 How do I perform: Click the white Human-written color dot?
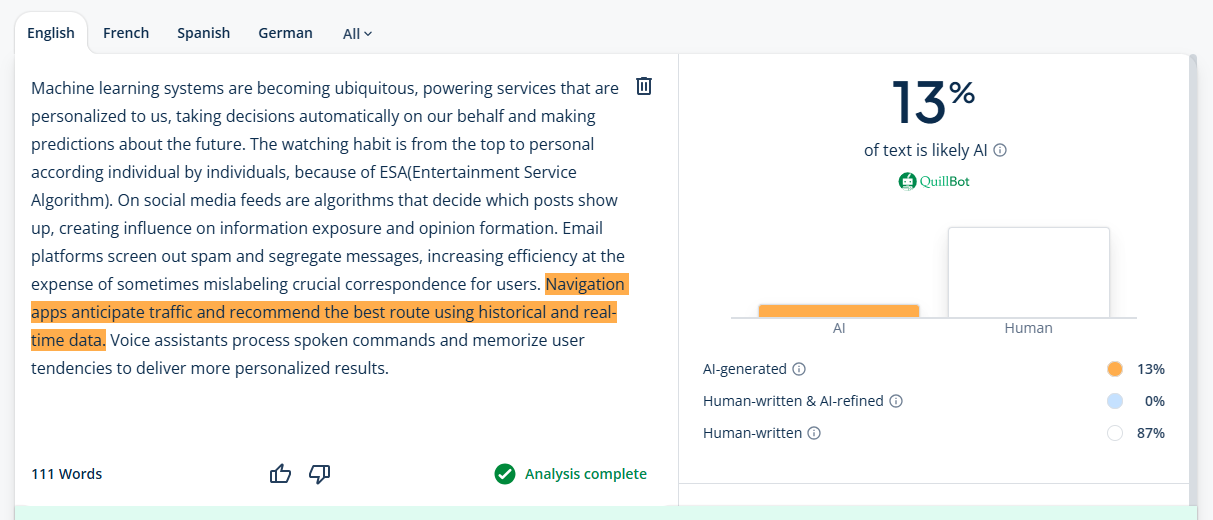[x=1115, y=433]
